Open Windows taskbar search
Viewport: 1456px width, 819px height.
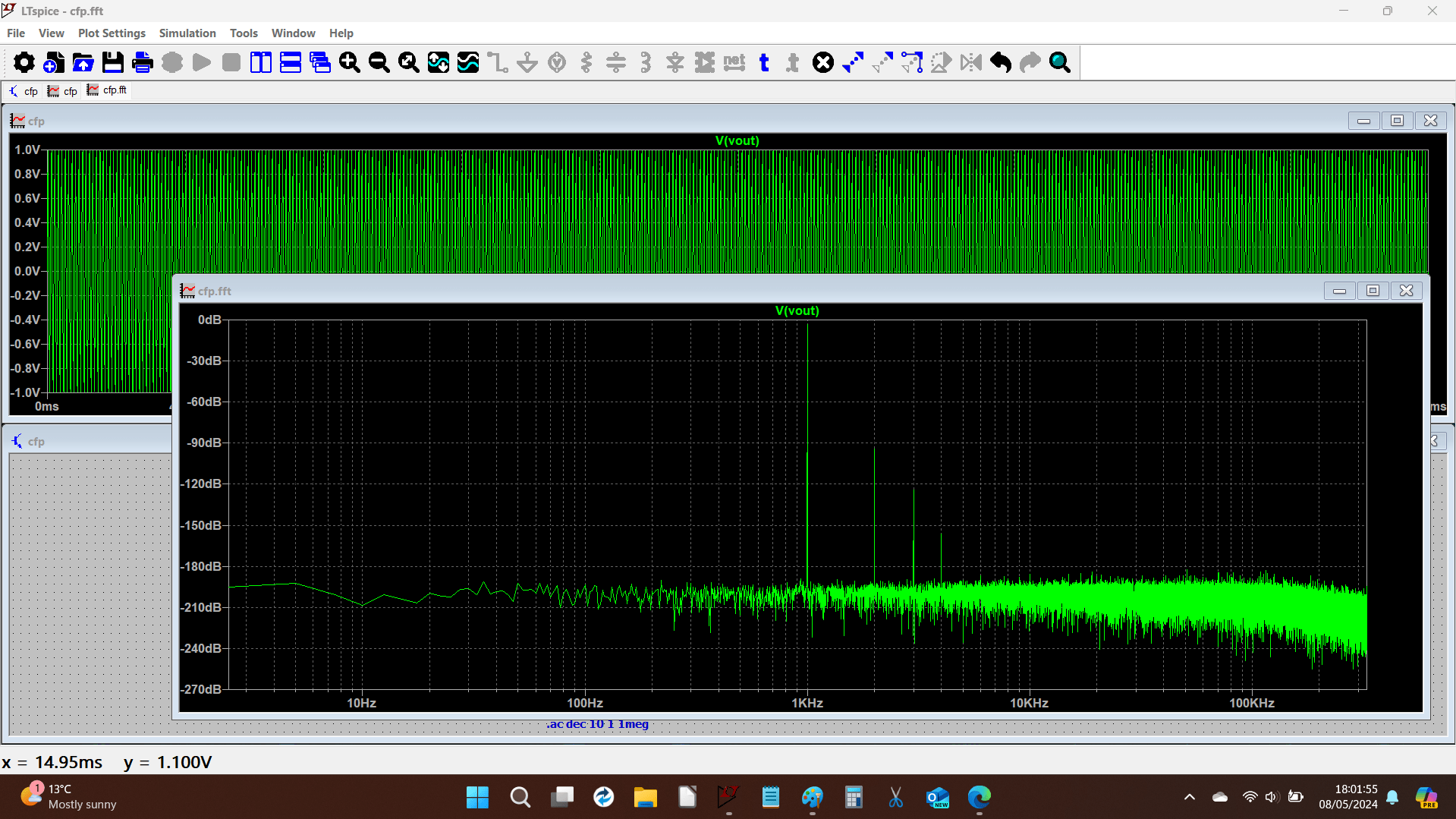tap(520, 797)
